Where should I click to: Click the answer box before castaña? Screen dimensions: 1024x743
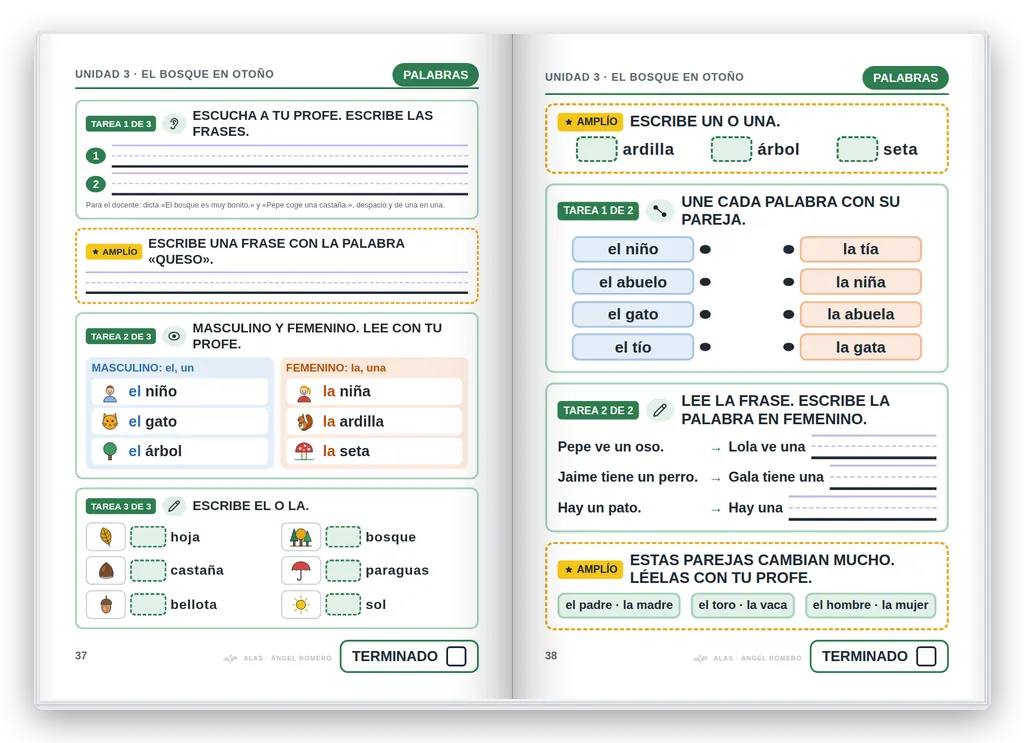tap(148, 571)
